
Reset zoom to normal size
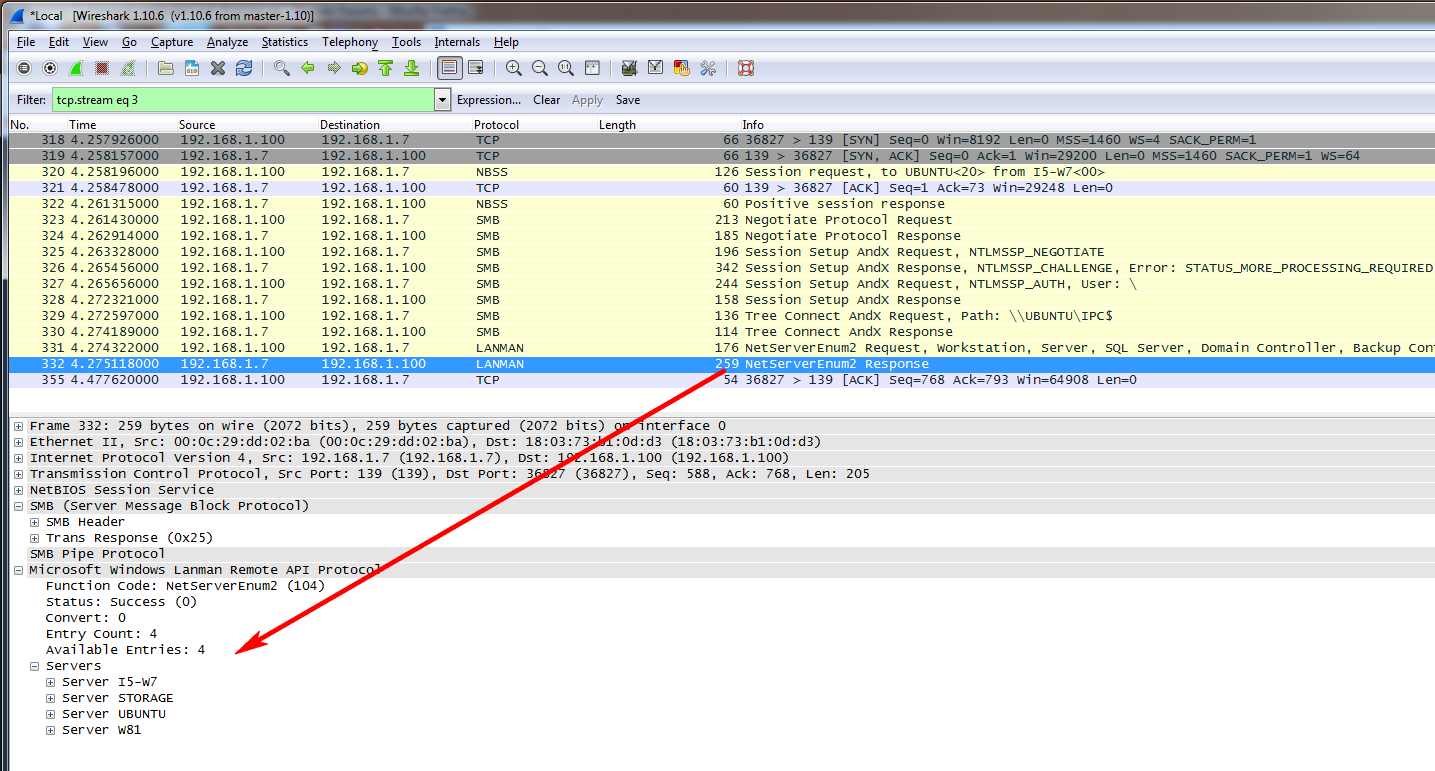[x=566, y=68]
